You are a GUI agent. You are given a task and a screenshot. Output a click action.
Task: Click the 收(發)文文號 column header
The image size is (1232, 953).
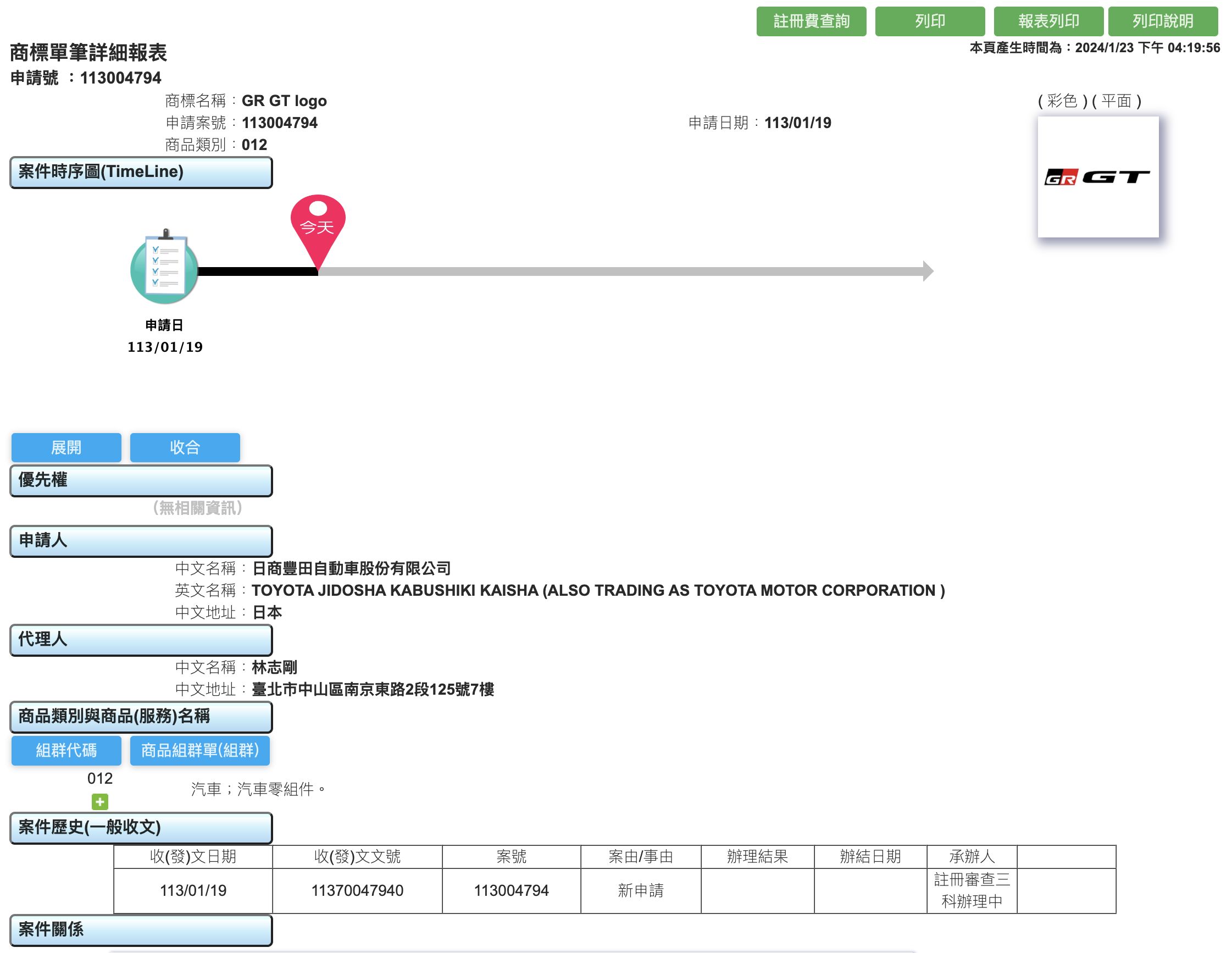(x=358, y=857)
